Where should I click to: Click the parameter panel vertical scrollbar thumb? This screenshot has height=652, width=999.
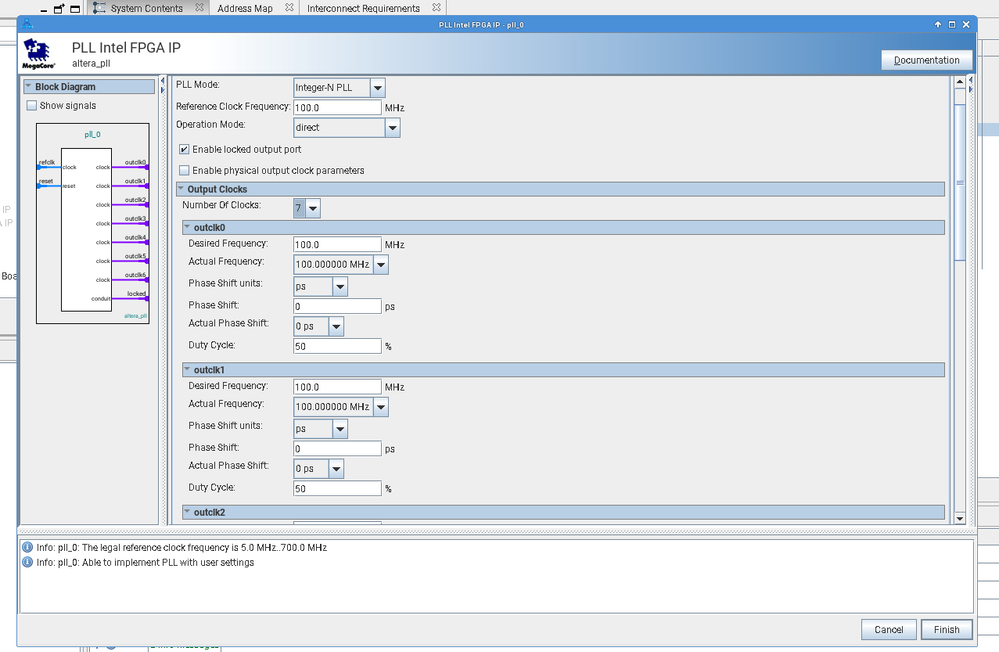960,182
